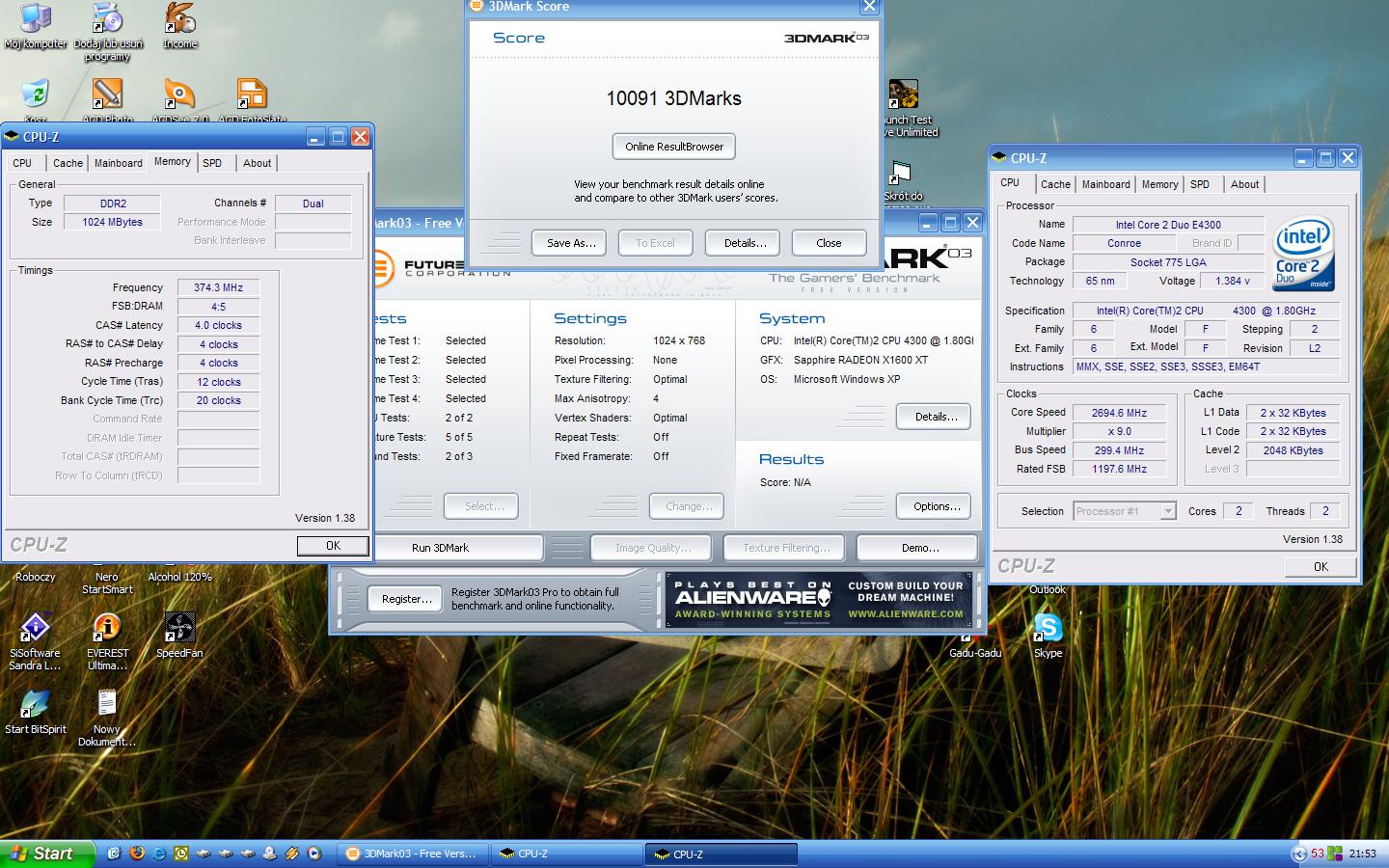Launch Skype from the desktop
The height and width of the screenshot is (868, 1389).
tap(1048, 636)
